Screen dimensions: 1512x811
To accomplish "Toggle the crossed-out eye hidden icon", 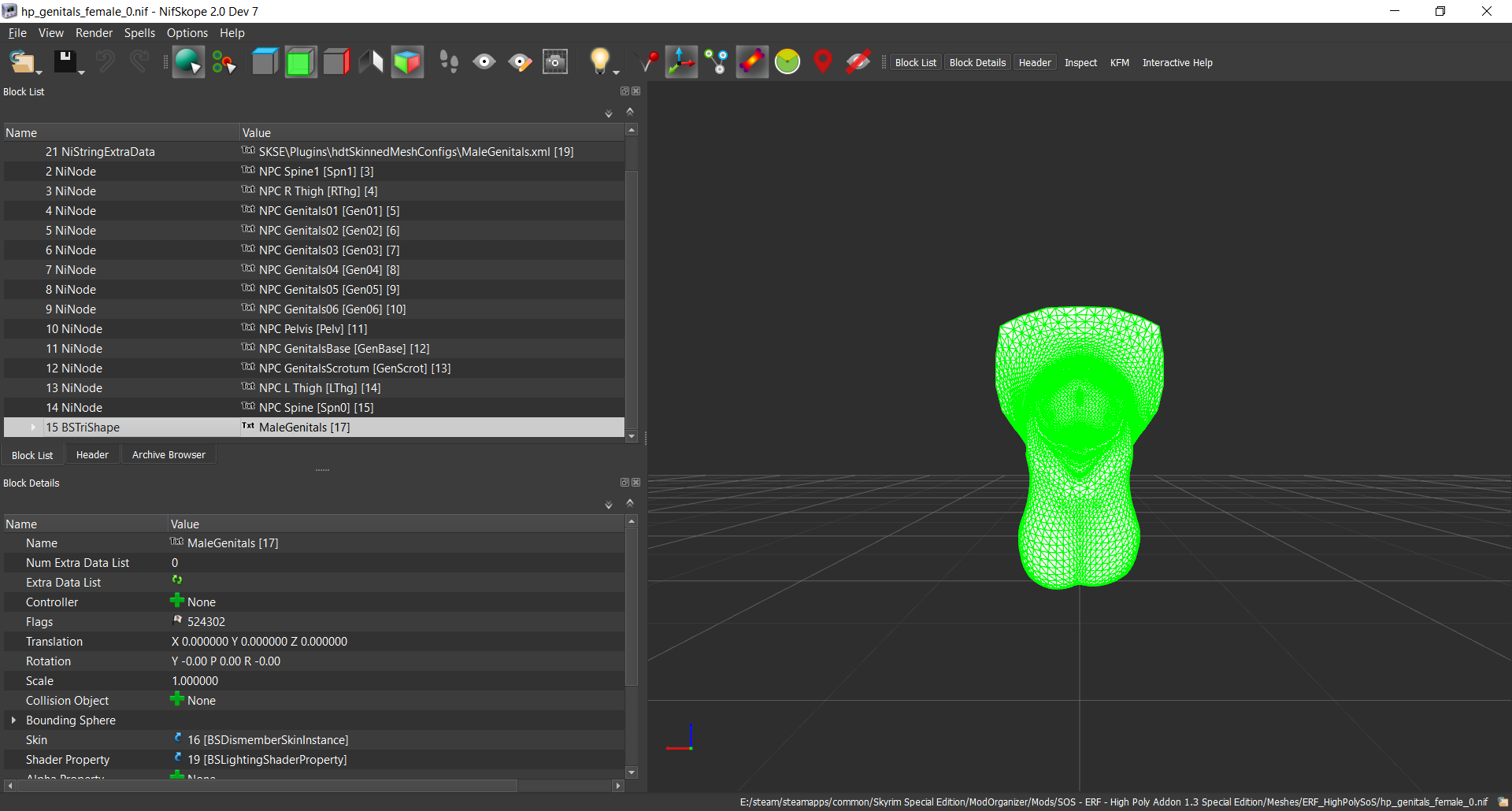I will (858, 61).
